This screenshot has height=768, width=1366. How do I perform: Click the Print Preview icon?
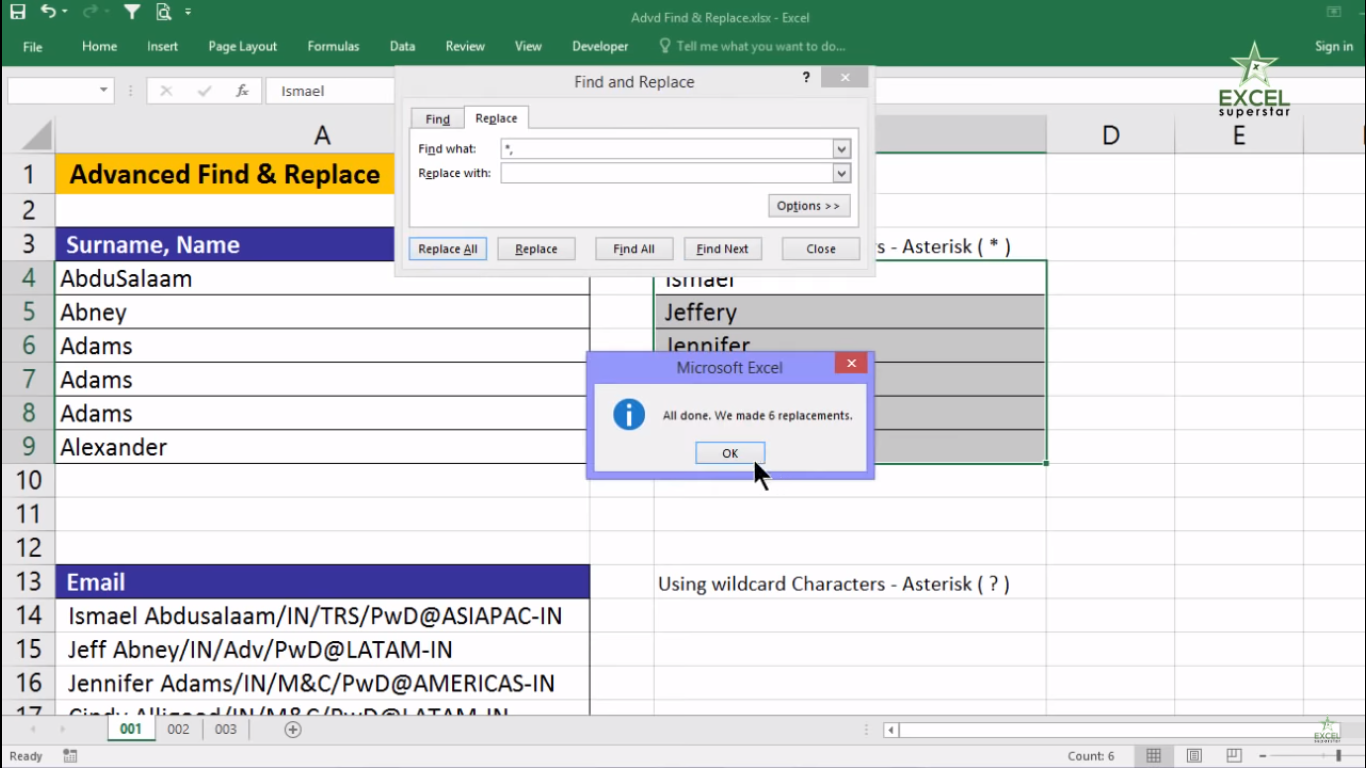coord(163,12)
